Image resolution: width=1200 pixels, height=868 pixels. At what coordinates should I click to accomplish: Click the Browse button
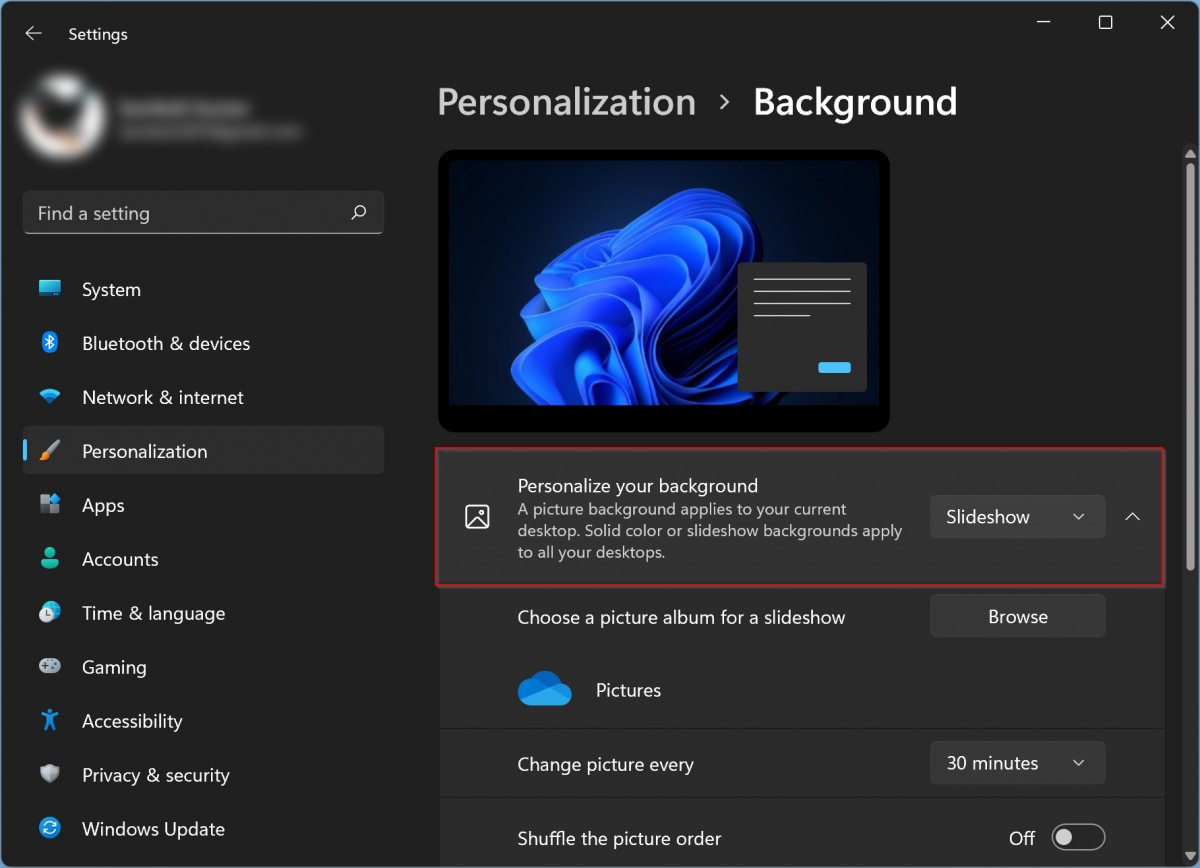[1017, 617]
